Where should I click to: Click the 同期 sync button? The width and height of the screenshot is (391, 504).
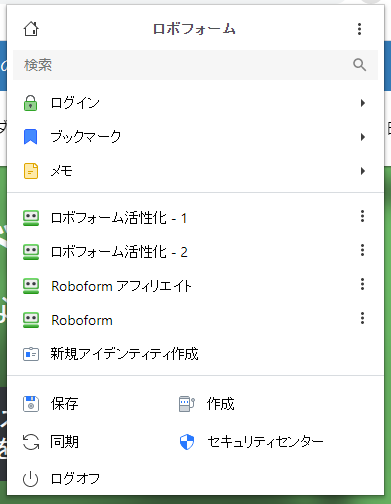(64, 442)
